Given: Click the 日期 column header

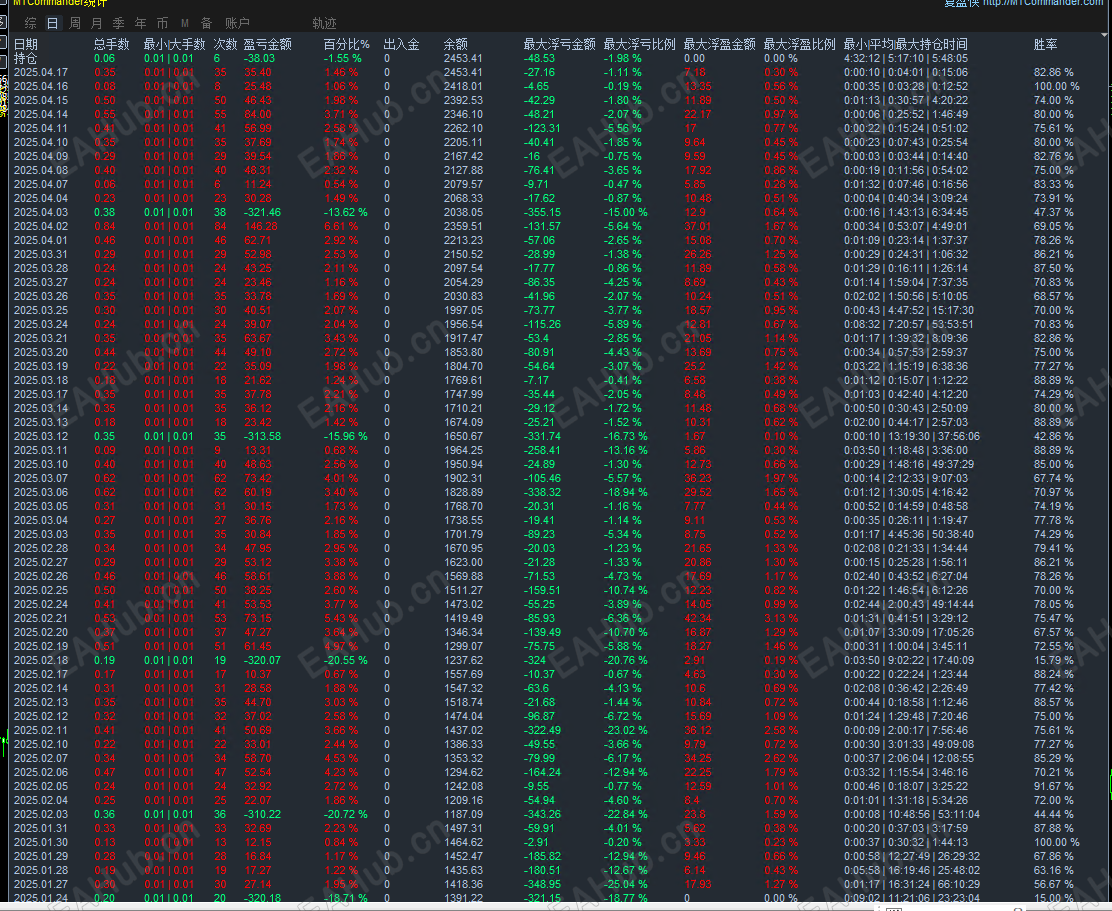Looking at the screenshot, I should [26, 44].
